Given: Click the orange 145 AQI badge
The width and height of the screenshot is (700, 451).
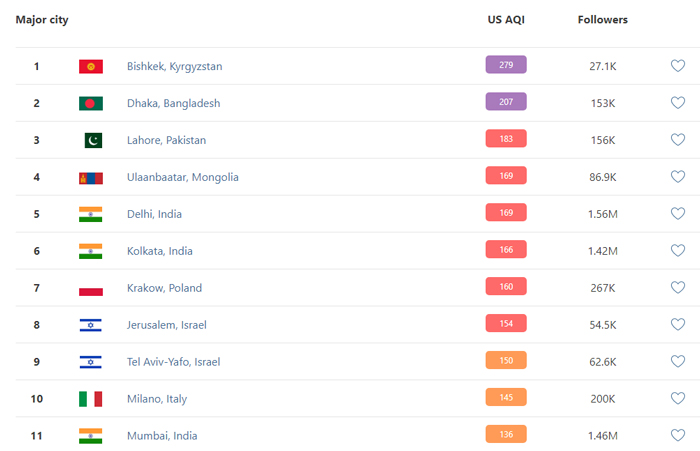Looking at the screenshot, I should pos(506,398).
